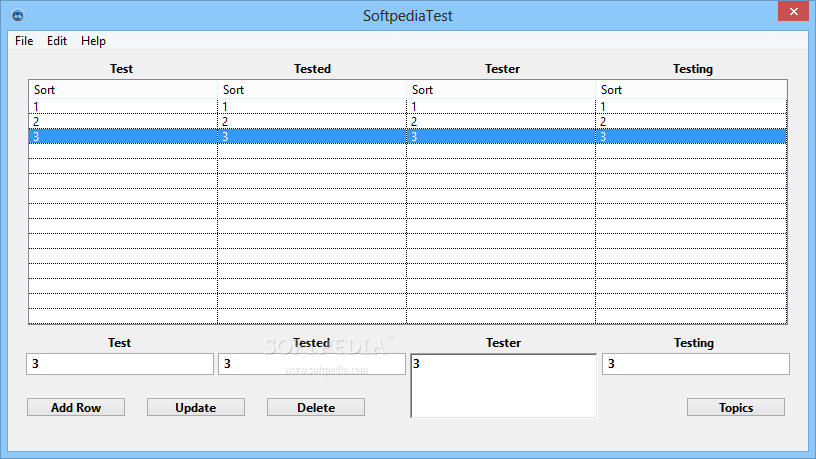The image size is (816, 459).
Task: Open the Edit menu
Action: click(x=57, y=41)
